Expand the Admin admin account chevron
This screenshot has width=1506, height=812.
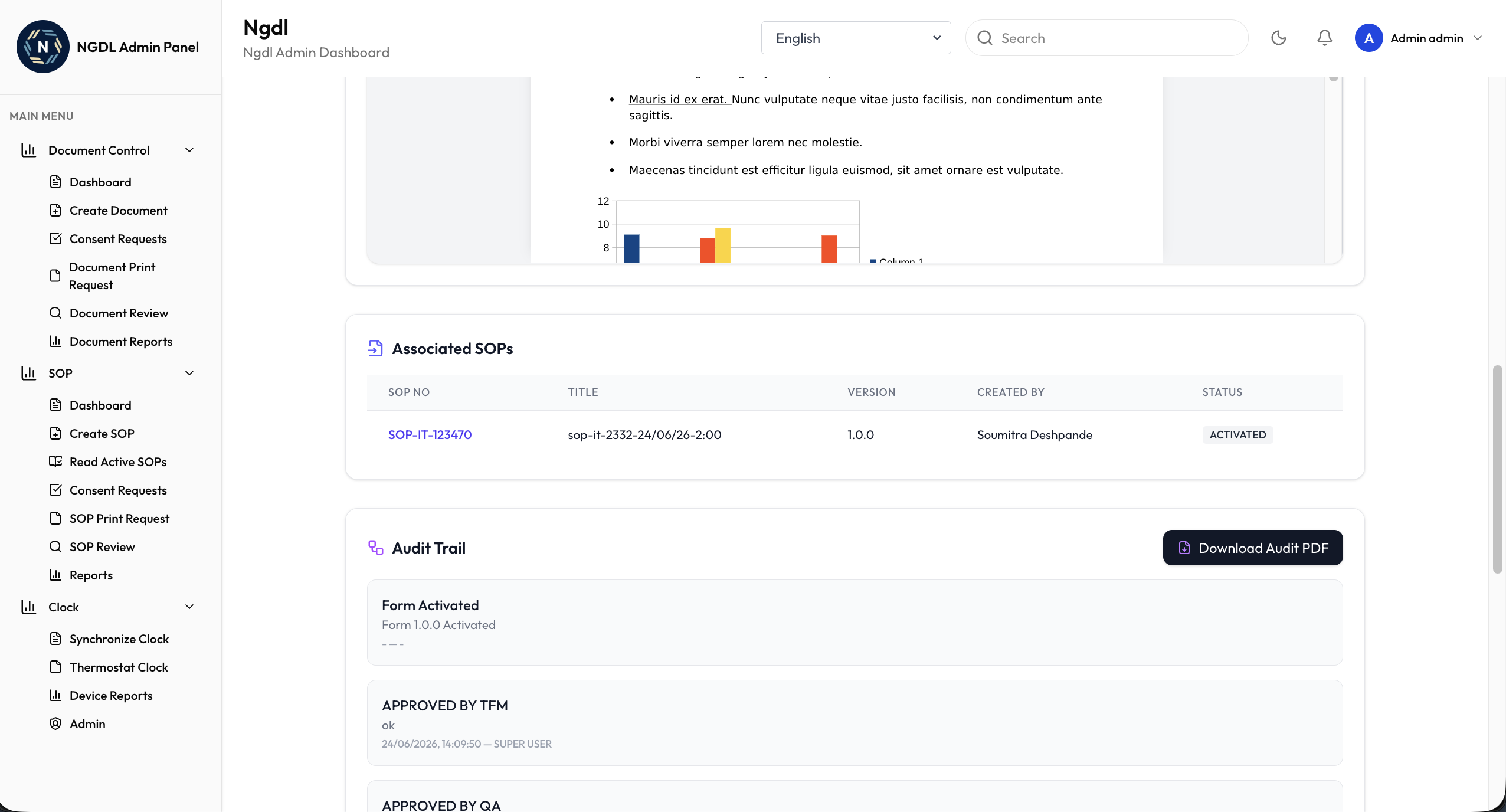(x=1478, y=38)
